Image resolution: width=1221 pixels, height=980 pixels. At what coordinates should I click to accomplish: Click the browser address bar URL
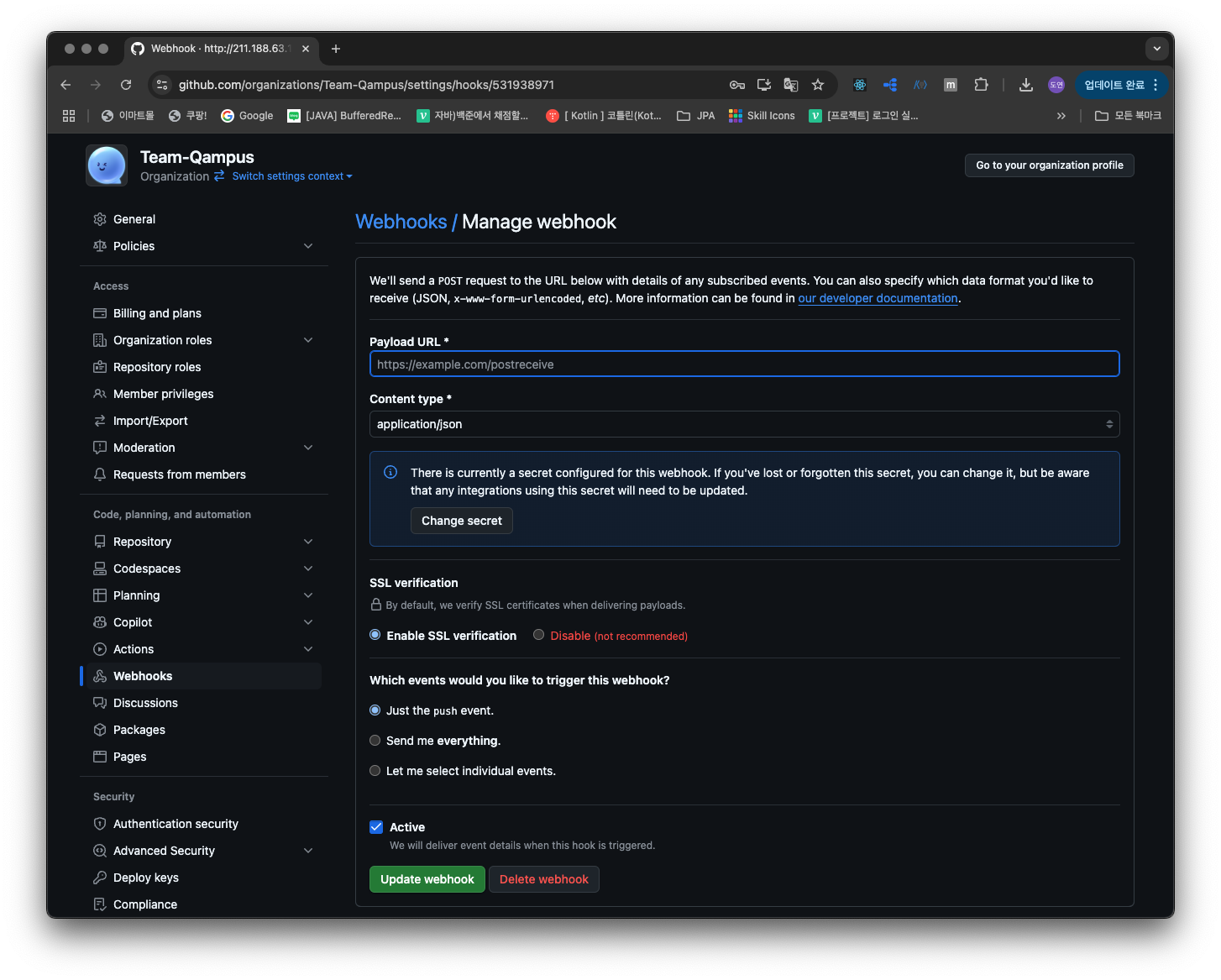[x=366, y=85]
